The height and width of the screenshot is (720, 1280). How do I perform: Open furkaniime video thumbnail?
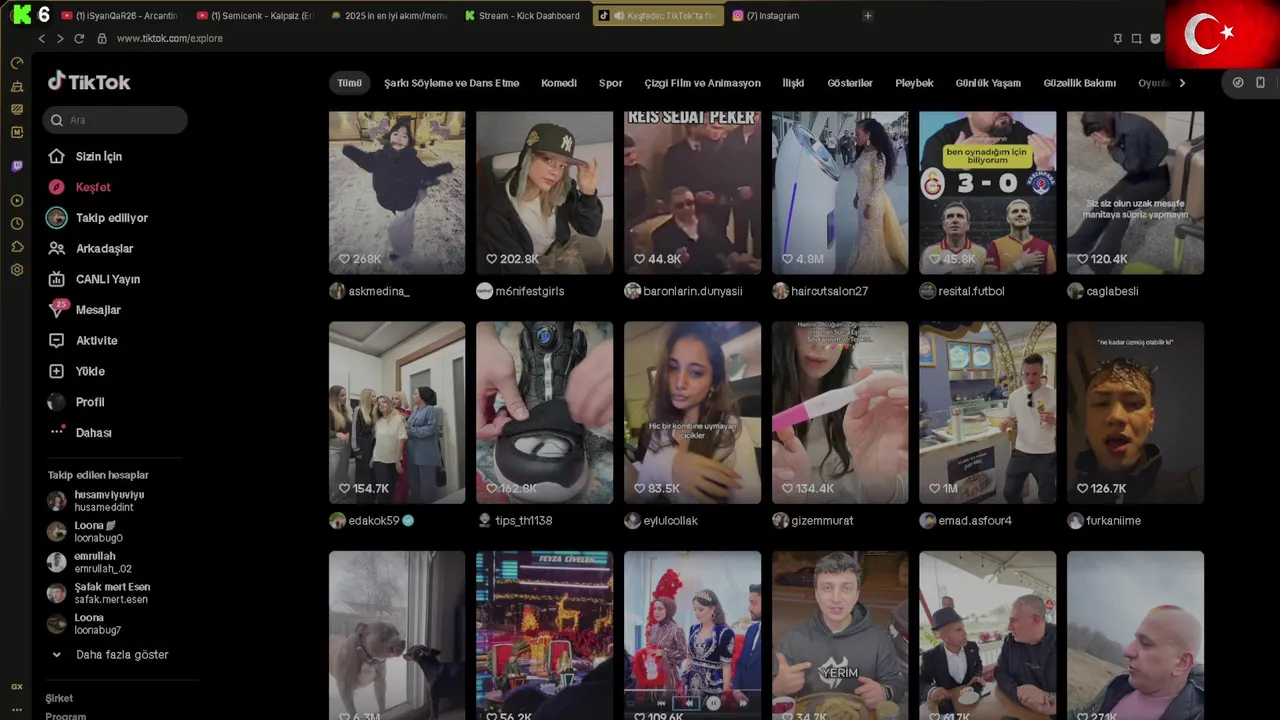(x=1135, y=412)
